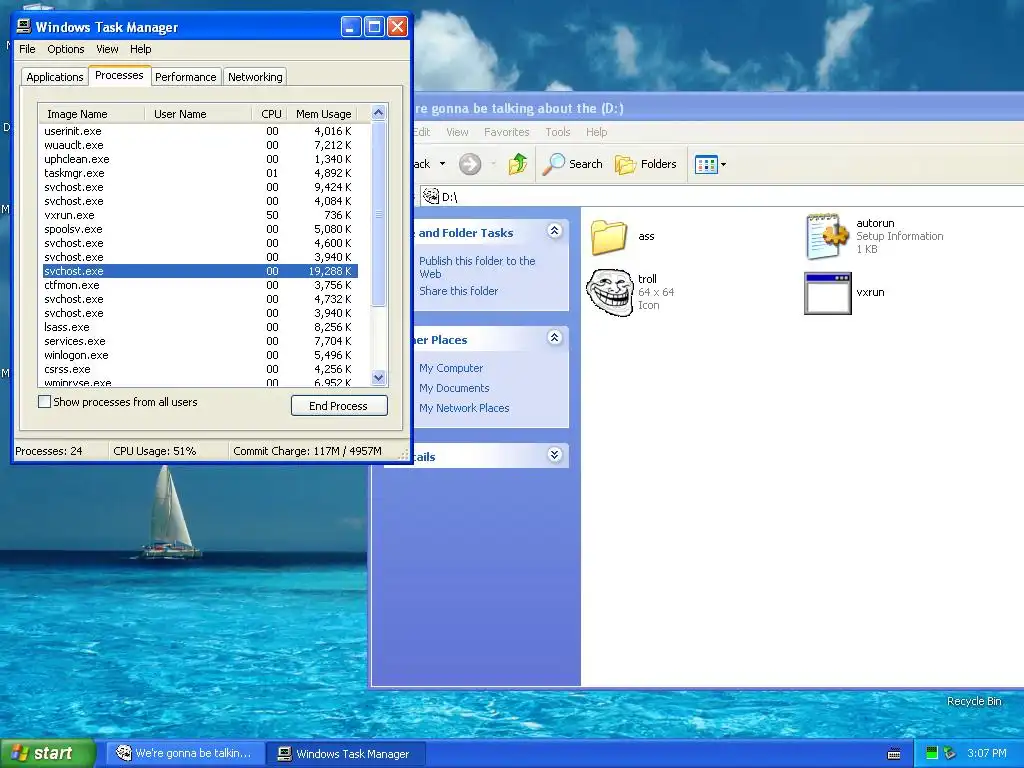Click the Up folder toolbar icon

tap(517, 164)
